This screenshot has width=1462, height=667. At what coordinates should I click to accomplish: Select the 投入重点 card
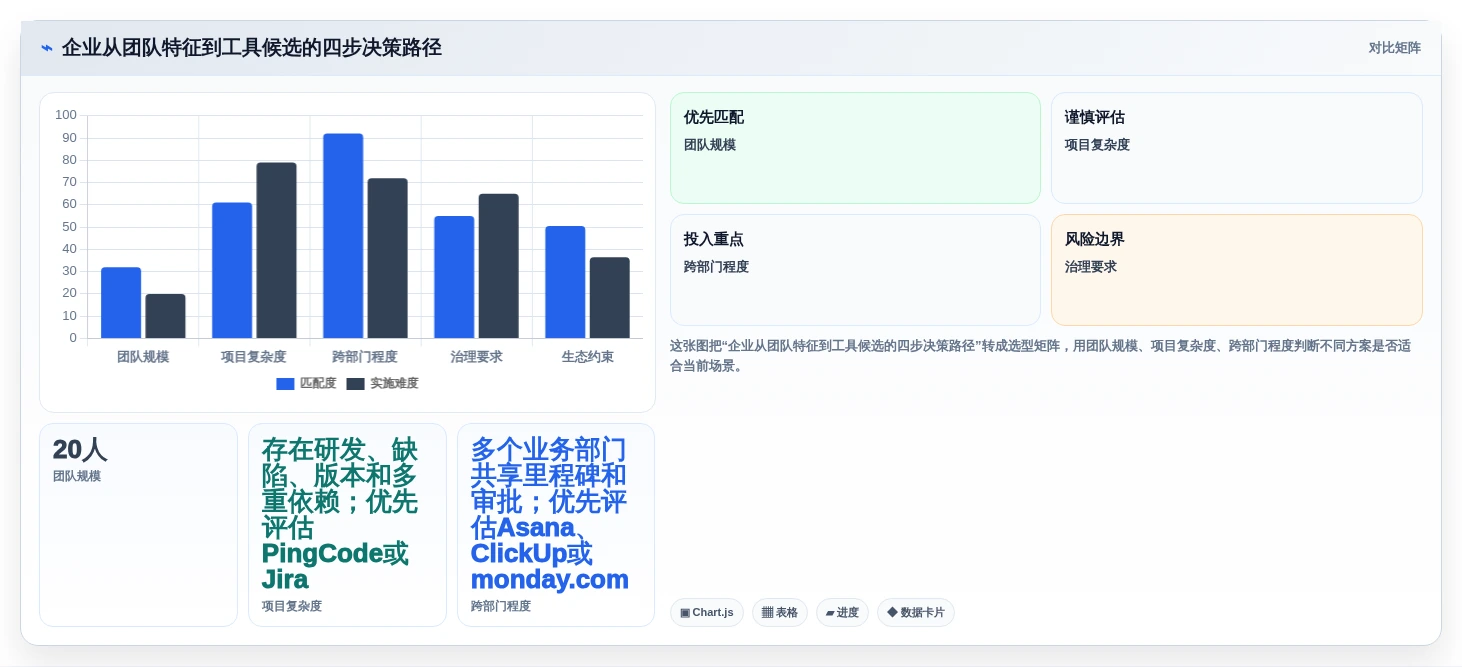click(855, 270)
